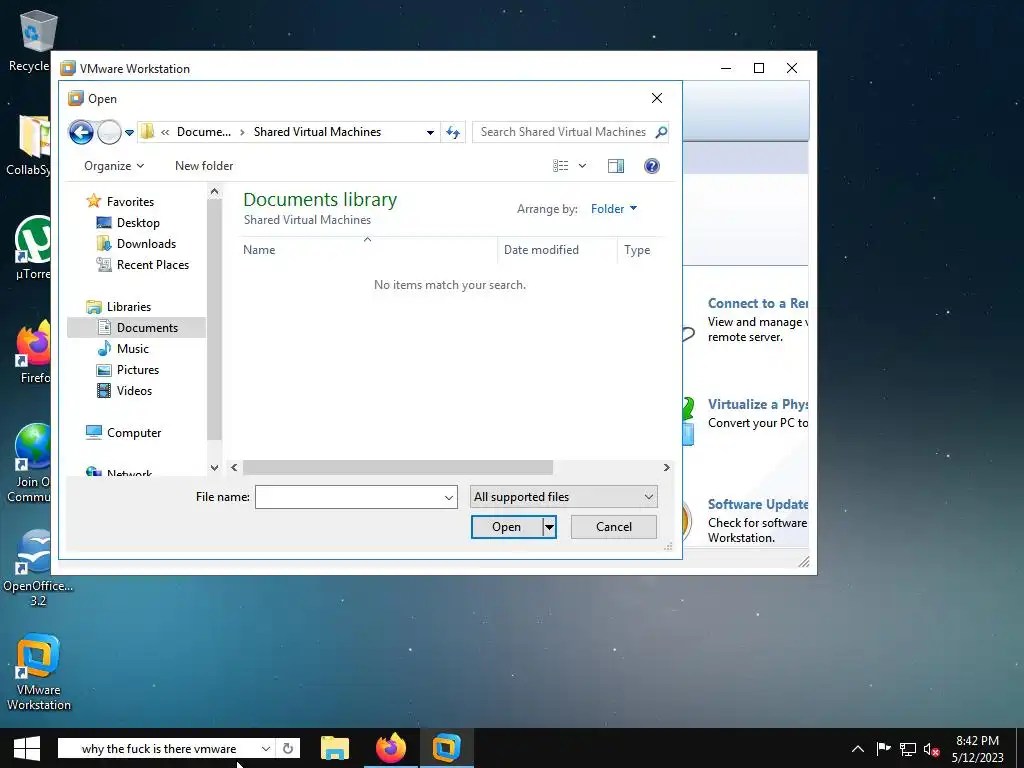This screenshot has height=768, width=1024.
Task: Open the Firefox desktop shortcut
Action: tap(34, 352)
